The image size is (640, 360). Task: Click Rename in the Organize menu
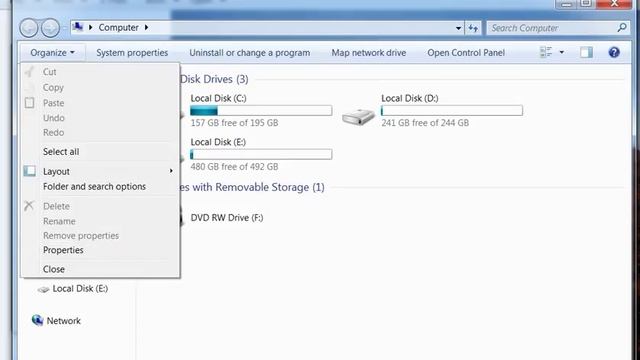(x=59, y=221)
